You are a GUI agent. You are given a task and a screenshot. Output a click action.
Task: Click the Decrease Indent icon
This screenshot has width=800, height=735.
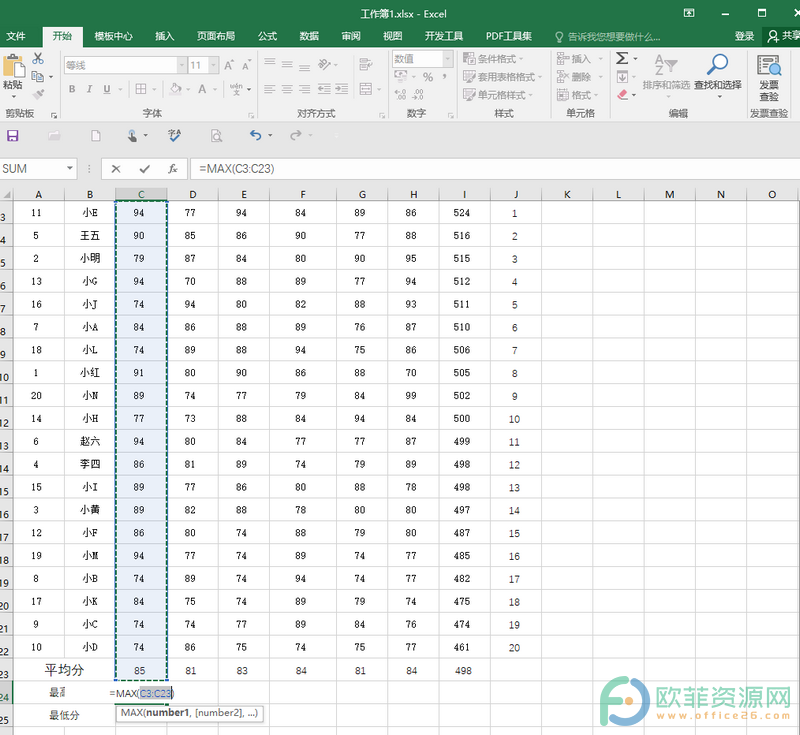(324, 89)
